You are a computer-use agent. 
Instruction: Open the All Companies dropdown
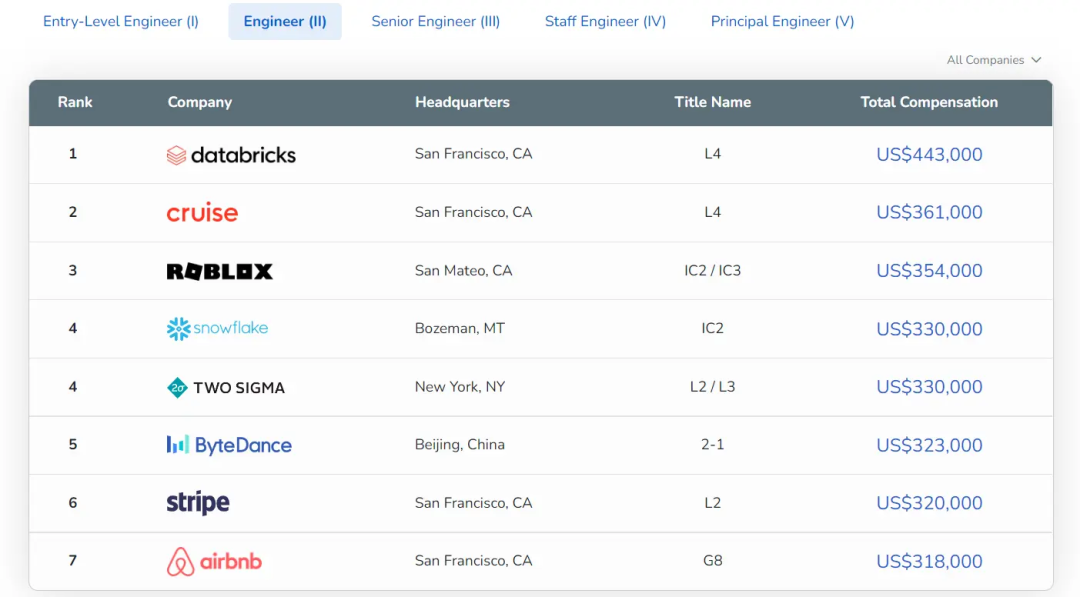pos(994,60)
